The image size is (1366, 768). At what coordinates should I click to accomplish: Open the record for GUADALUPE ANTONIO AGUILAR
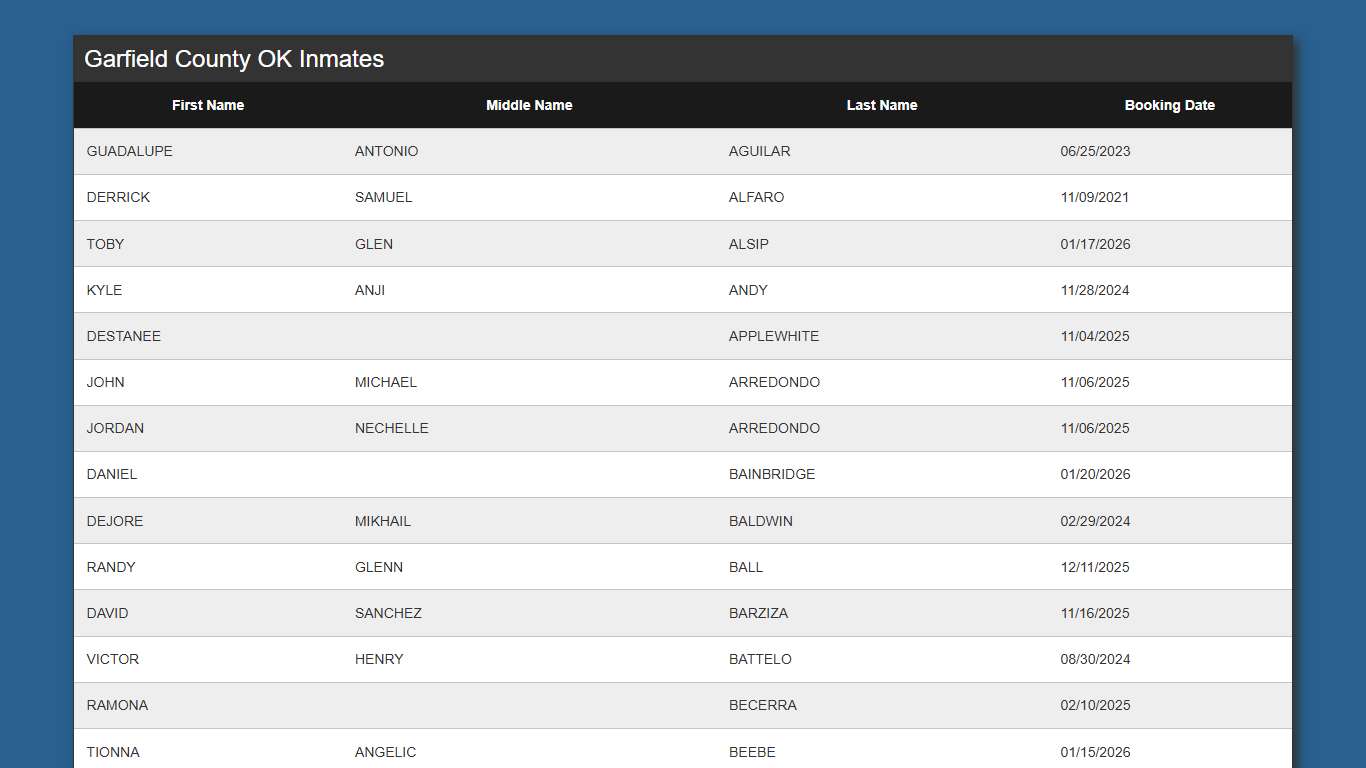[400, 151]
